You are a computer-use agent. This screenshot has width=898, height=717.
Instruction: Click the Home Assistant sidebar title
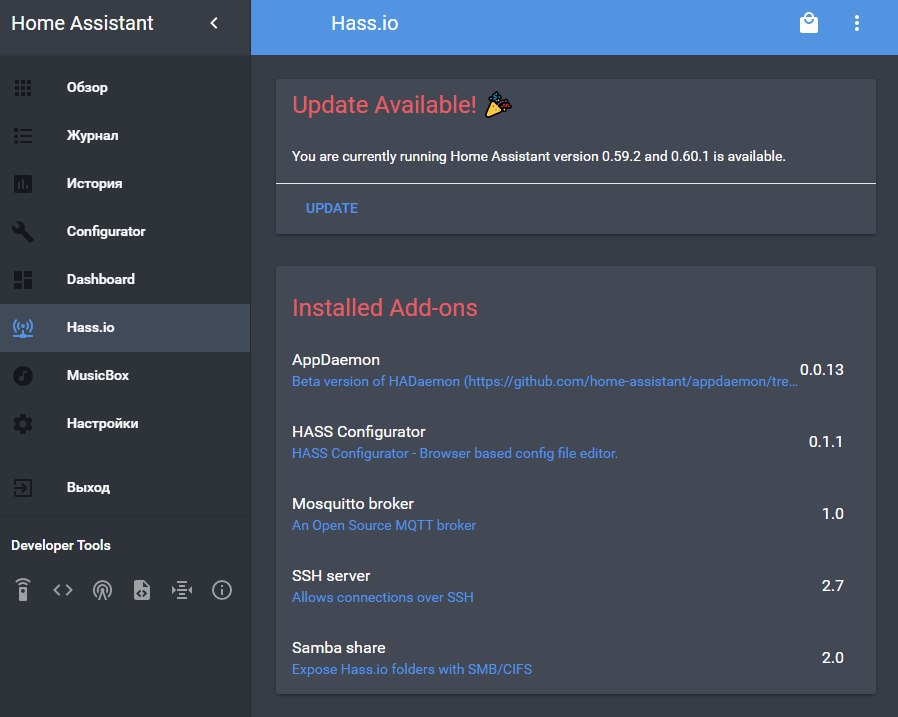[x=82, y=23]
